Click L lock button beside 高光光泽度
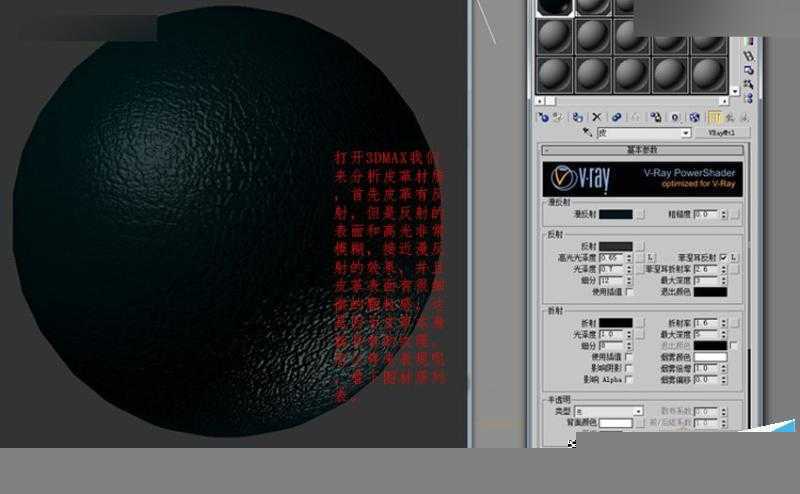Image resolution: width=800 pixels, height=494 pixels. pyautogui.click(x=651, y=258)
